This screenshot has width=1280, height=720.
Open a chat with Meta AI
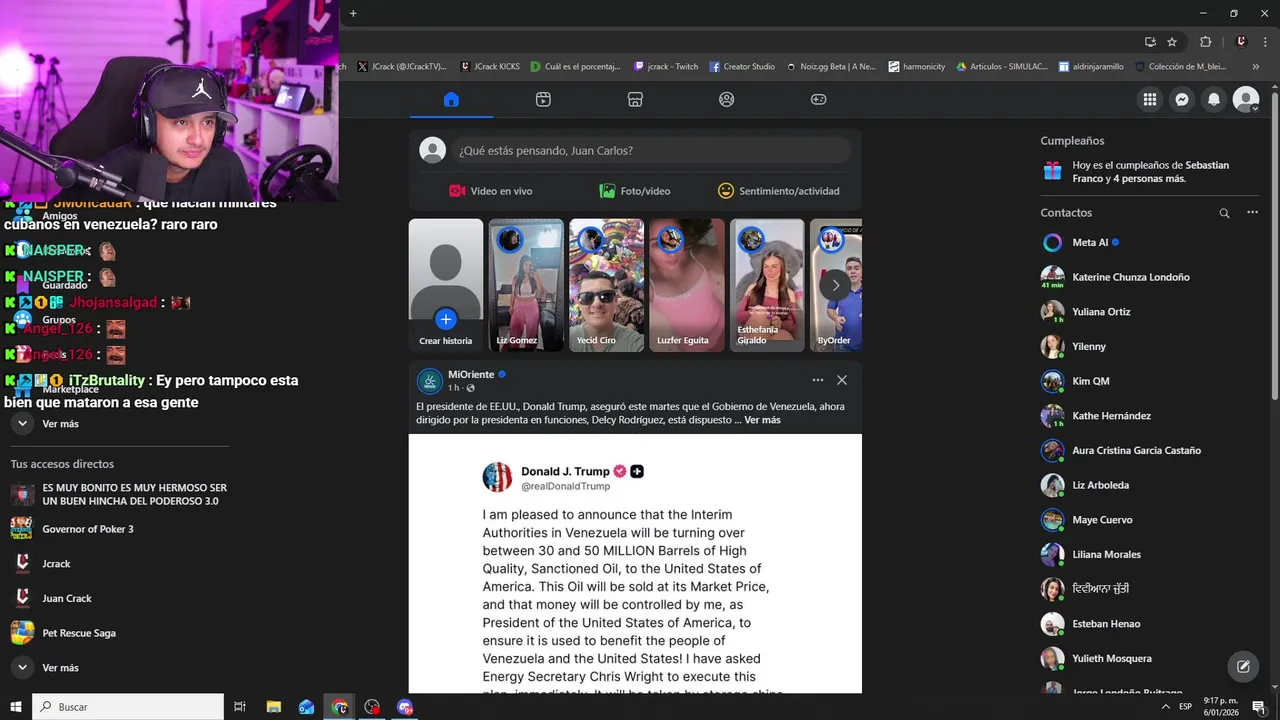tap(1148, 243)
